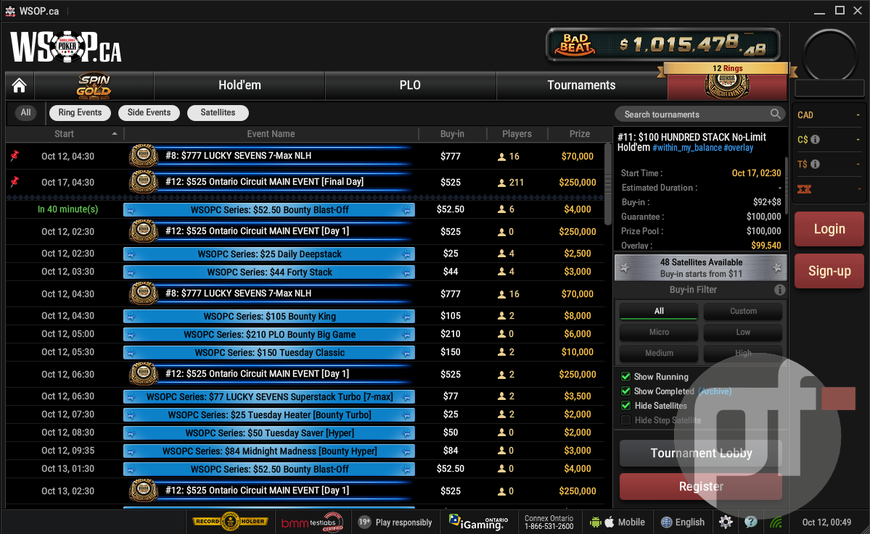Click the 19+ Play responsibly badge
870x534 pixels.
click(395, 522)
